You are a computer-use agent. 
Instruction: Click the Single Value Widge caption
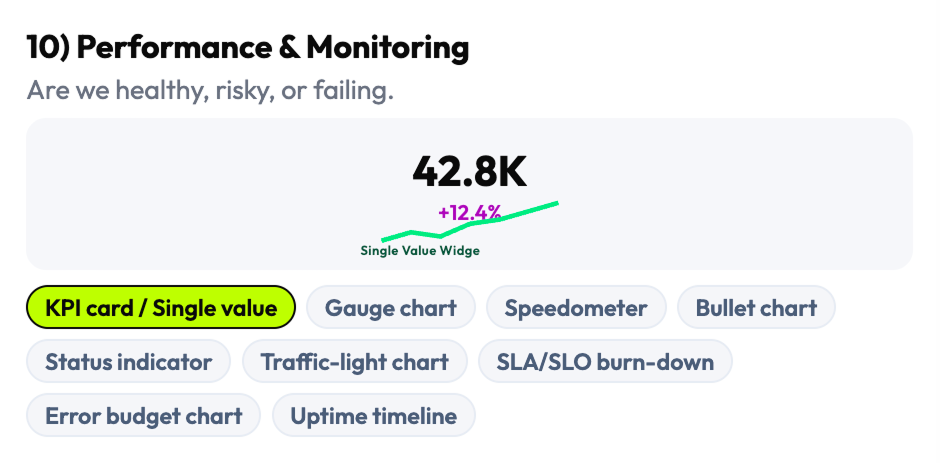(x=420, y=251)
